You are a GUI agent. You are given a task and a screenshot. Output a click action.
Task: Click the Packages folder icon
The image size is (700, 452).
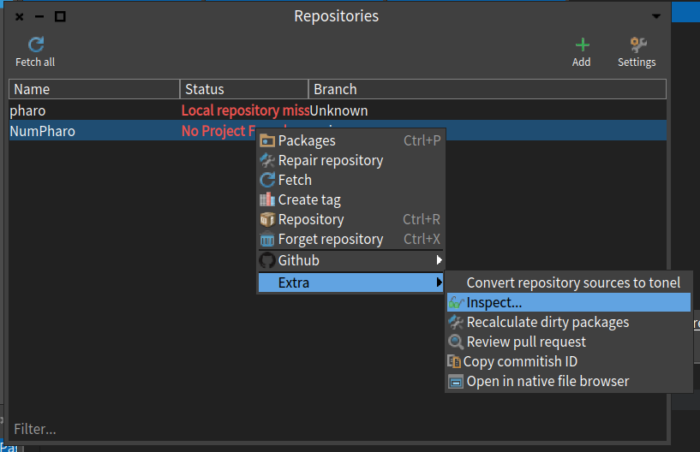(x=267, y=141)
